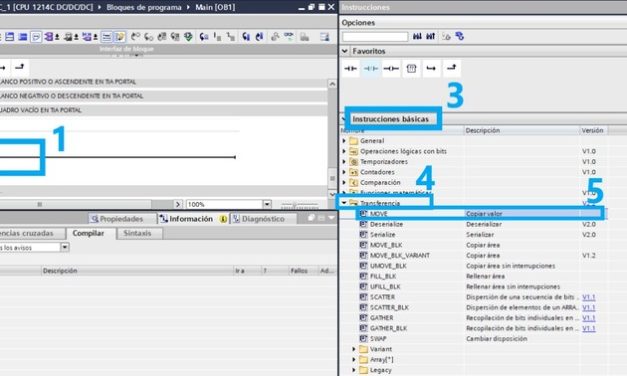
Task: Insert normally closed contact from Favoritos
Action: 371,68
